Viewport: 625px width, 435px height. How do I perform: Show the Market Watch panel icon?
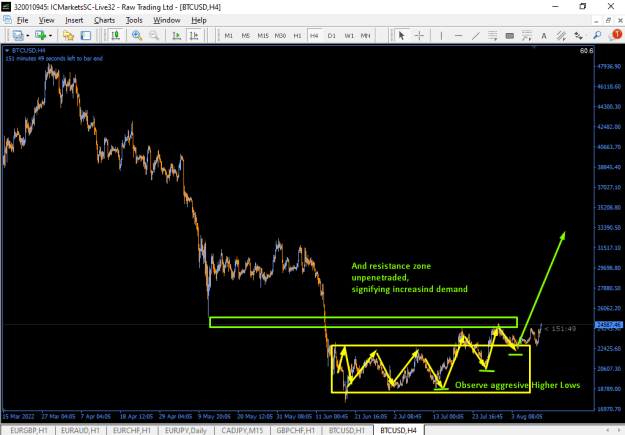pyautogui.click(x=86, y=35)
